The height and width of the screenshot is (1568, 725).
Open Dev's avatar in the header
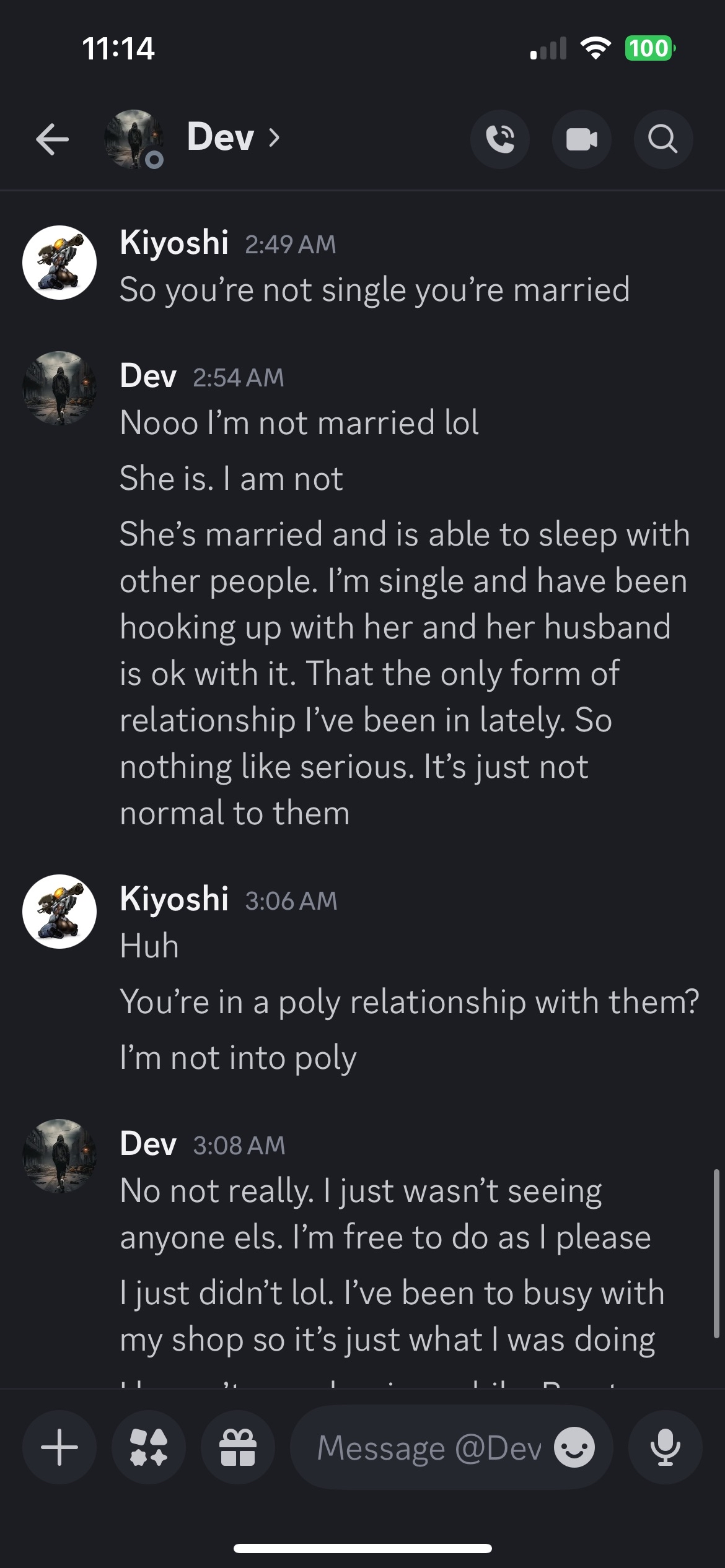click(134, 139)
